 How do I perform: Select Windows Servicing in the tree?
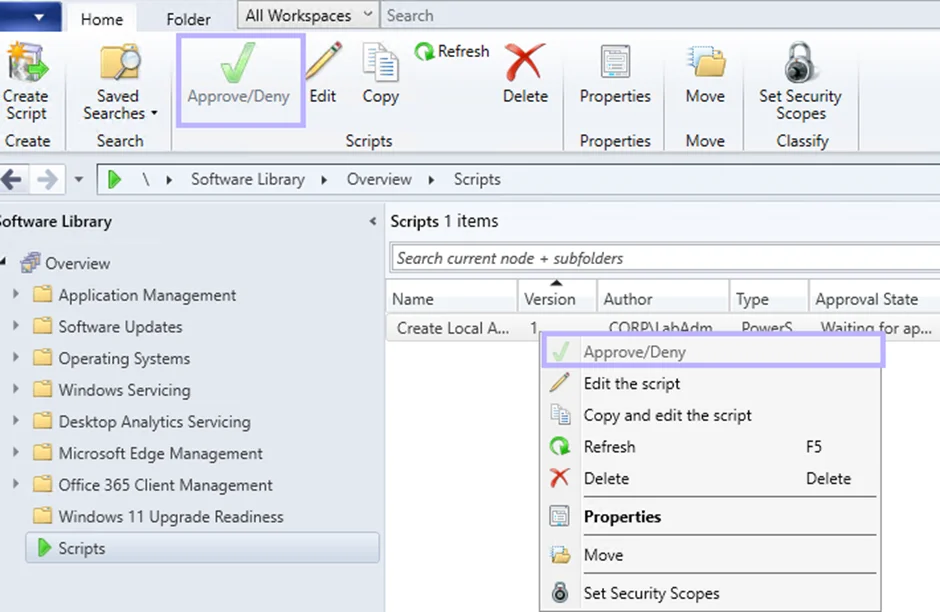(x=124, y=390)
